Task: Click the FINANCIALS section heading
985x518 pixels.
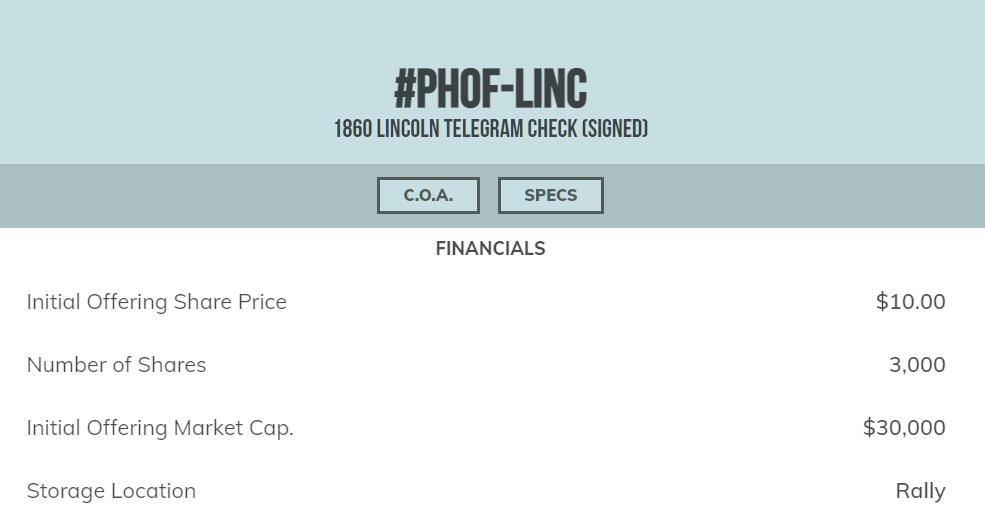Action: [490, 249]
